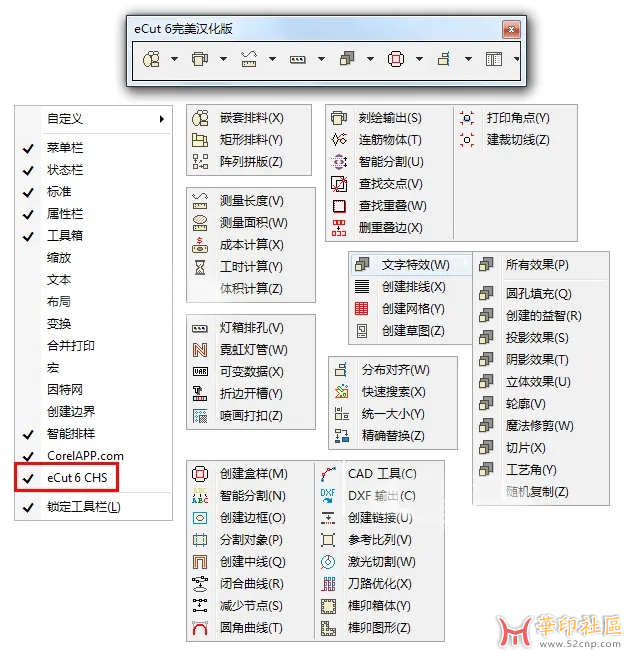Choose 体积计算(Z) menu entry
Screen dimensions: 625x651
point(250,289)
